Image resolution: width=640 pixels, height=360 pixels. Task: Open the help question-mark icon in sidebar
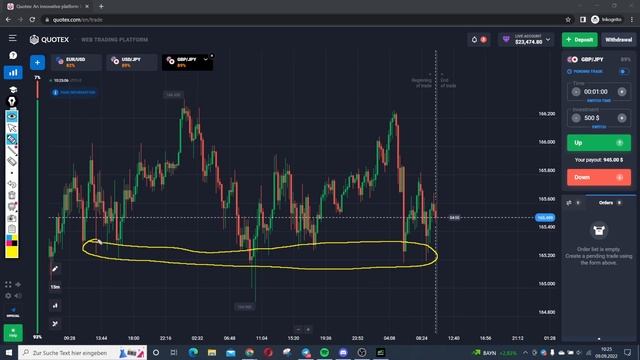[x=13, y=55]
